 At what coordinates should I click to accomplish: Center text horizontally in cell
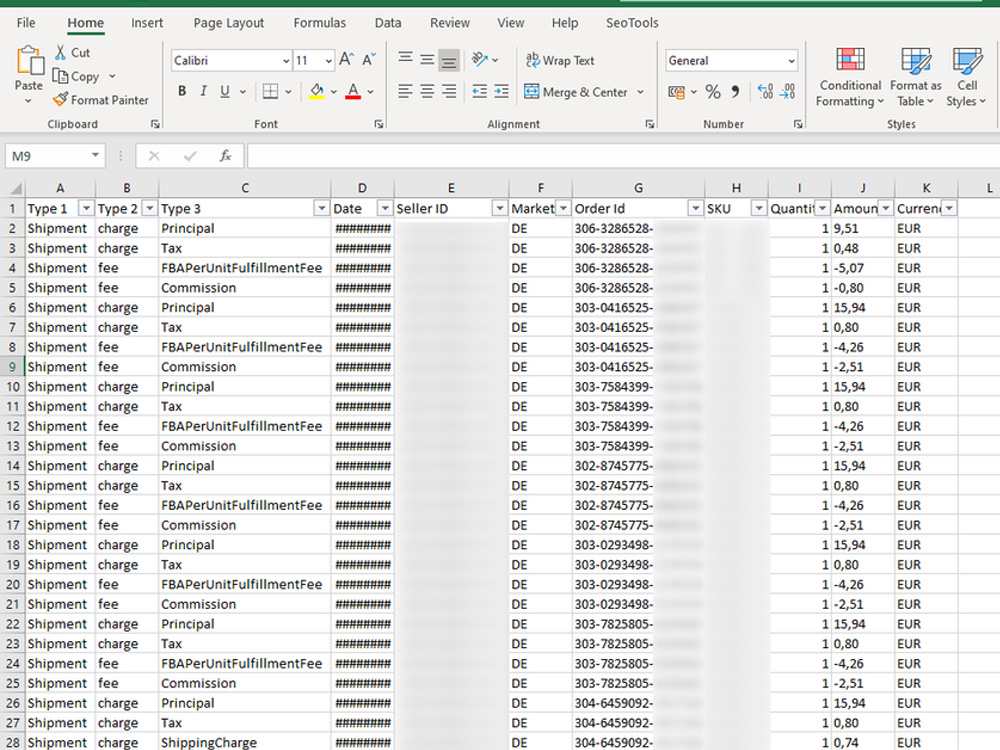click(x=427, y=92)
